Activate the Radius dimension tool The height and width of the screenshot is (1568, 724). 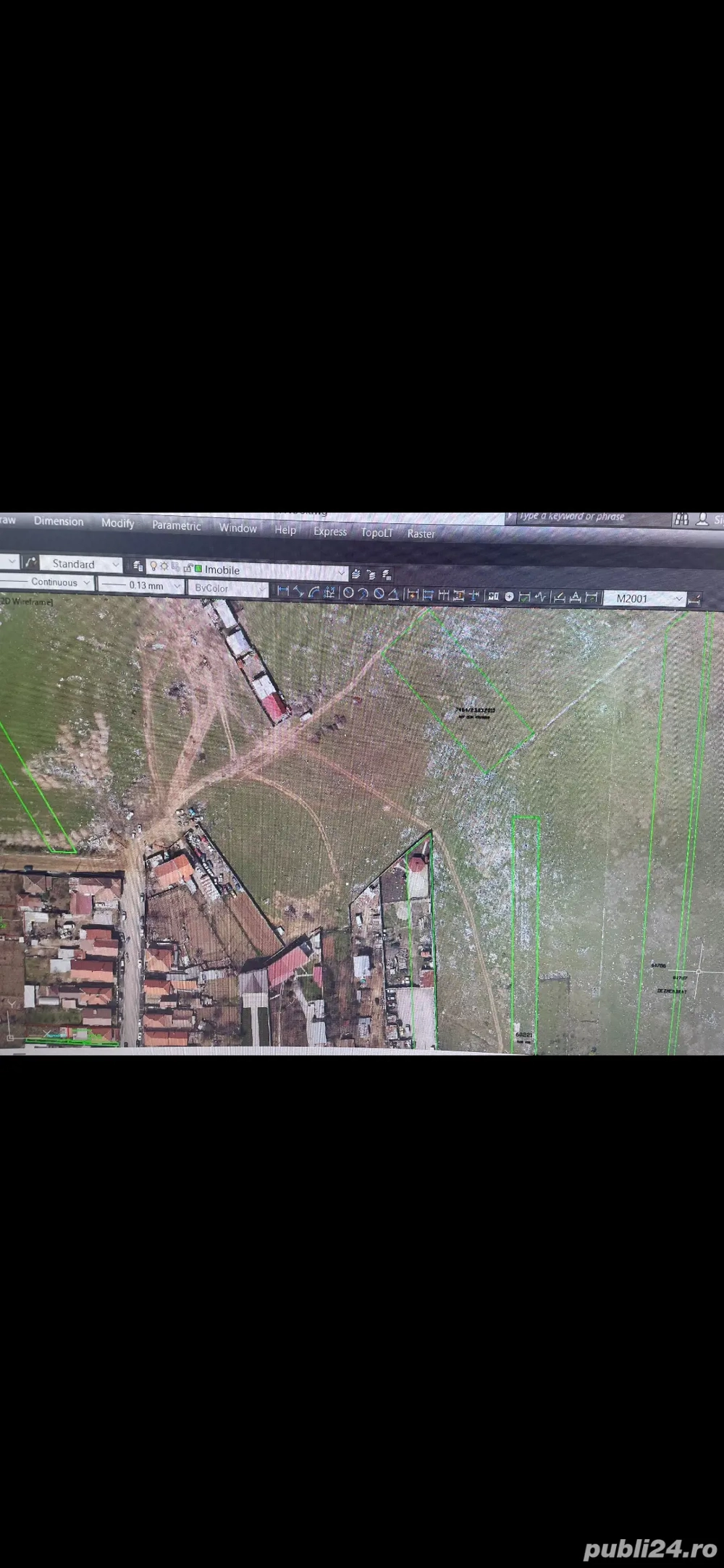point(348,593)
